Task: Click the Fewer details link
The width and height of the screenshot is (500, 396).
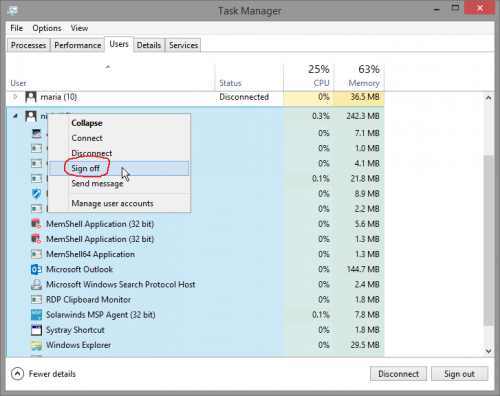Action: coord(52,374)
